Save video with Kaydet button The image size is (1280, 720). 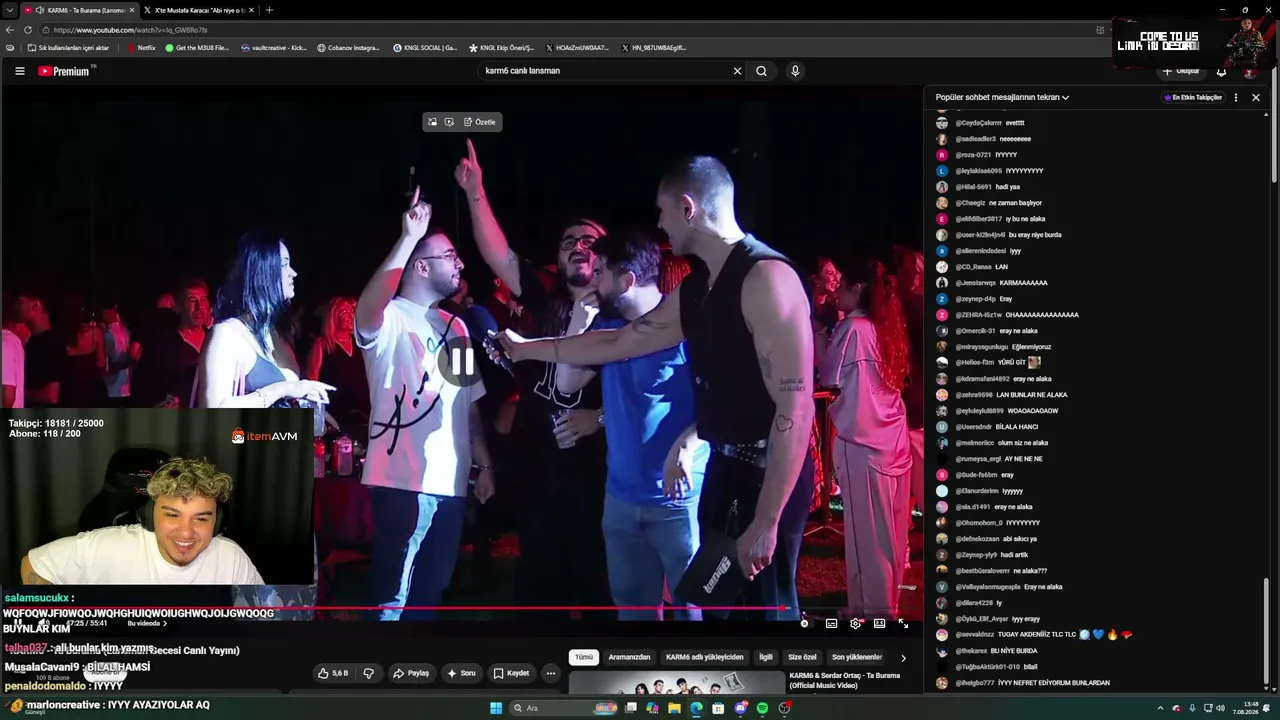[x=511, y=673]
